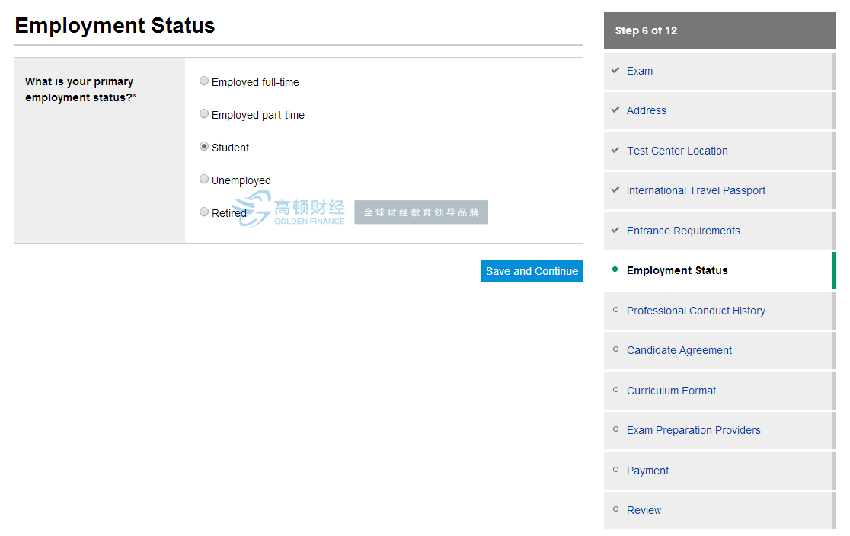Jump to Exam Preparation Providers step
The width and height of the screenshot is (850, 536).
(693, 431)
